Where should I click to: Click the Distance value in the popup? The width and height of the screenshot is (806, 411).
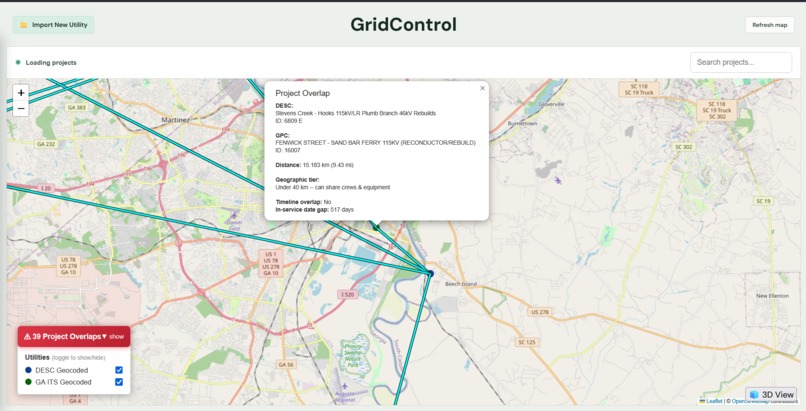(x=328, y=165)
